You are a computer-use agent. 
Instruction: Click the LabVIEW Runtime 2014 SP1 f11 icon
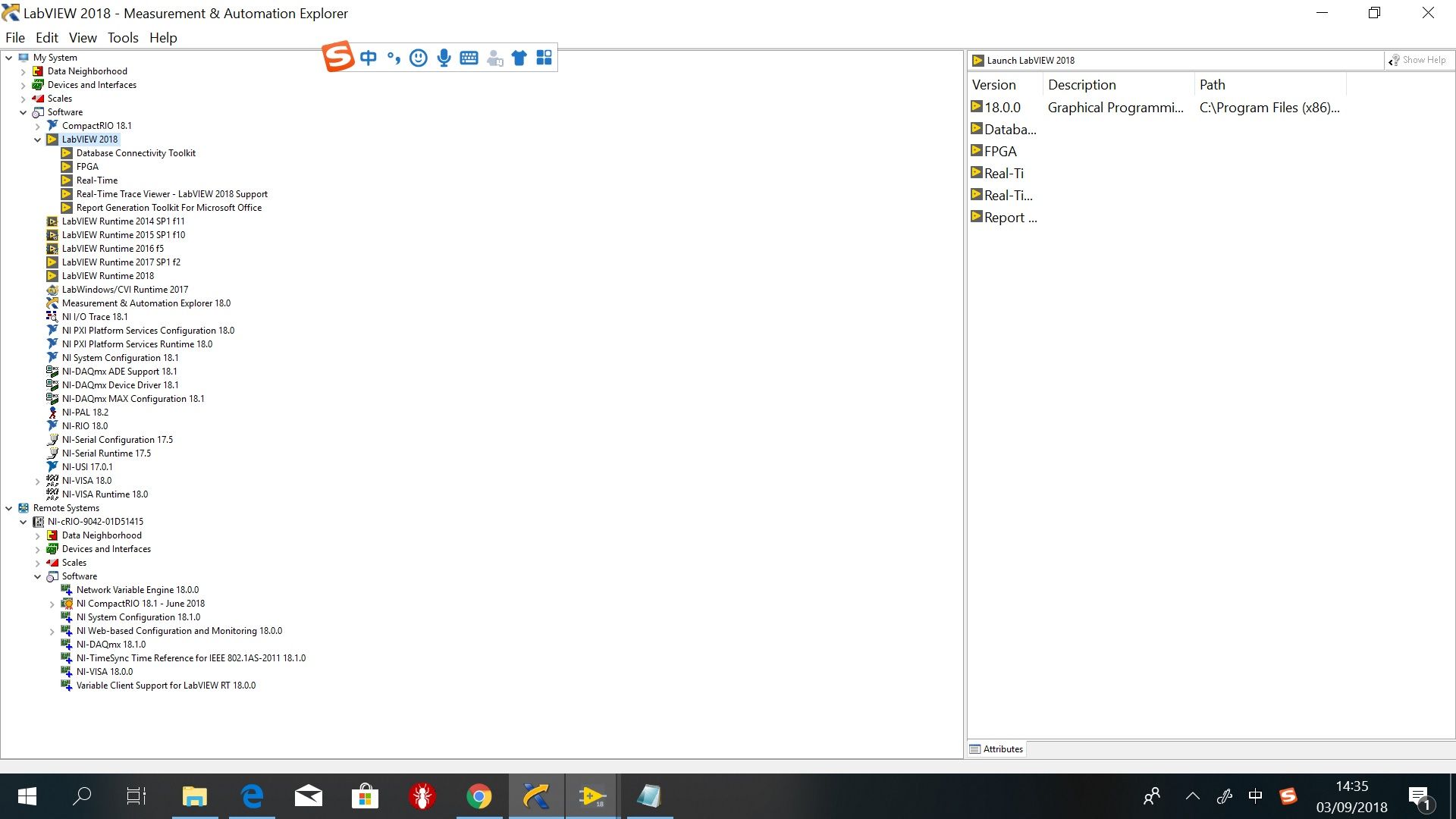[52, 221]
